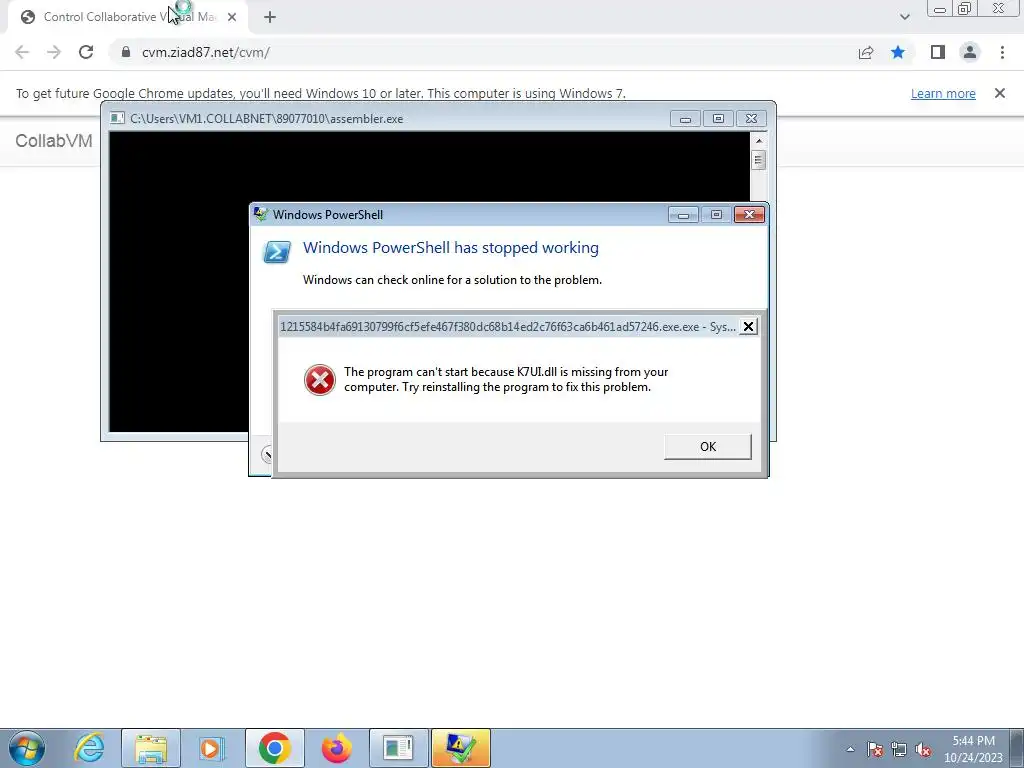Share this page via share icon

click(866, 52)
